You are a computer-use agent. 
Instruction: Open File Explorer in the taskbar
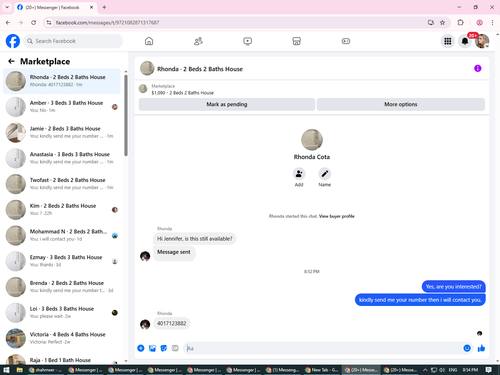tap(19, 370)
